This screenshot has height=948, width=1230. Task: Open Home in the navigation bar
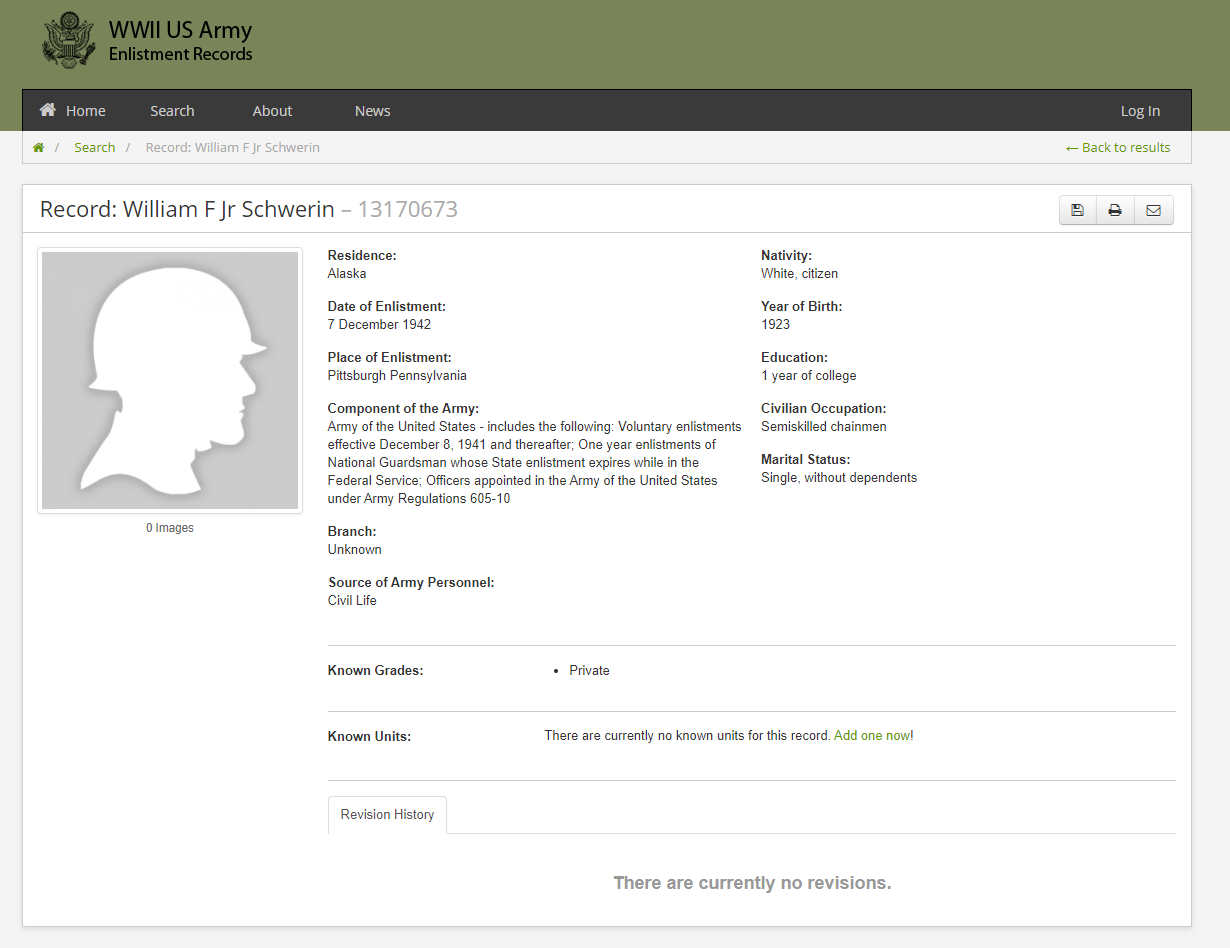coord(73,111)
